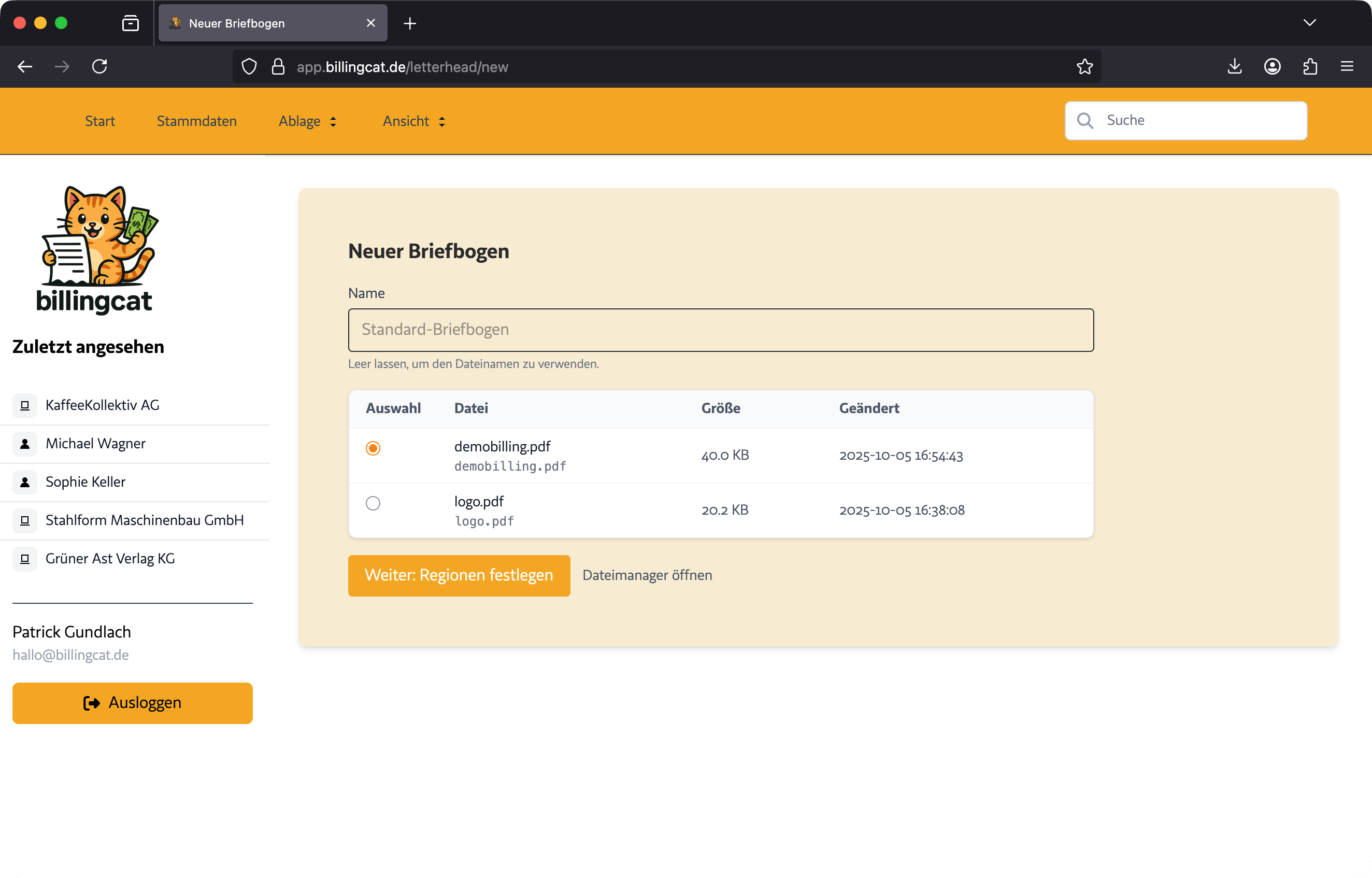Bookmark this page with the star icon

(1084, 67)
